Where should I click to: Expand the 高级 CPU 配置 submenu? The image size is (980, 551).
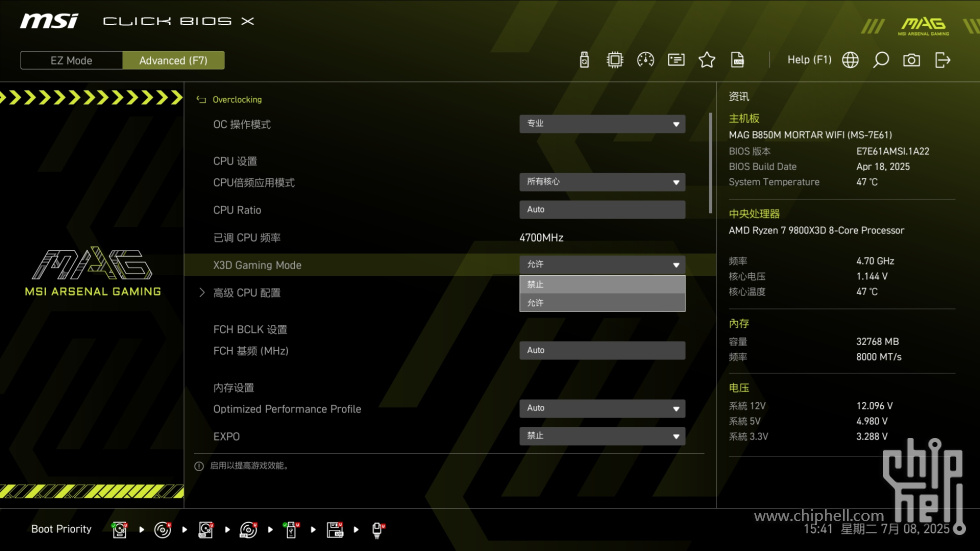pyautogui.click(x=246, y=292)
